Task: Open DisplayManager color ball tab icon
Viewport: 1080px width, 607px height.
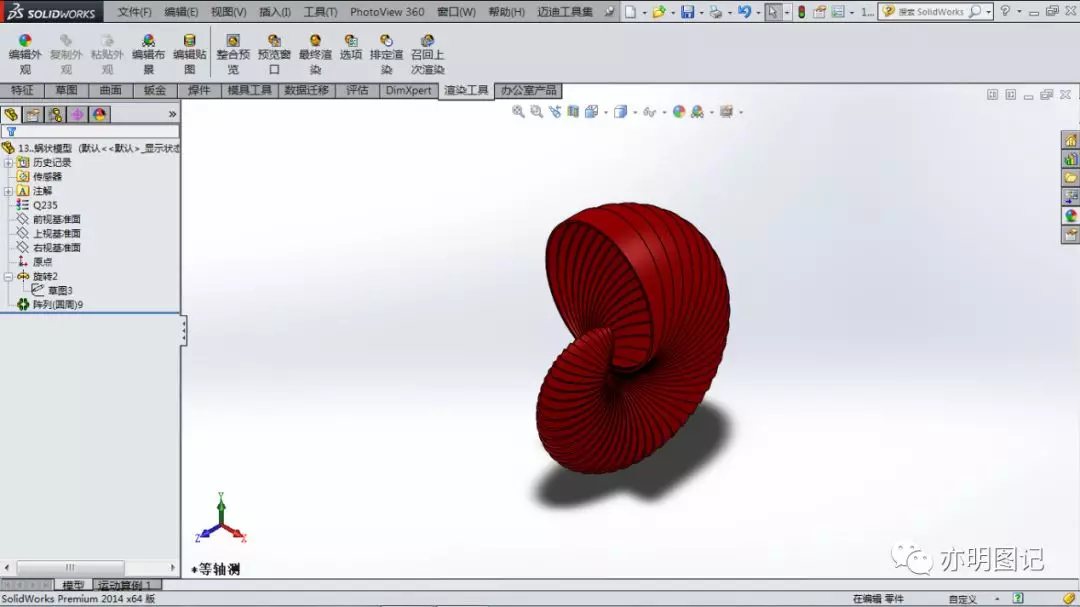Action: pyautogui.click(x=99, y=114)
